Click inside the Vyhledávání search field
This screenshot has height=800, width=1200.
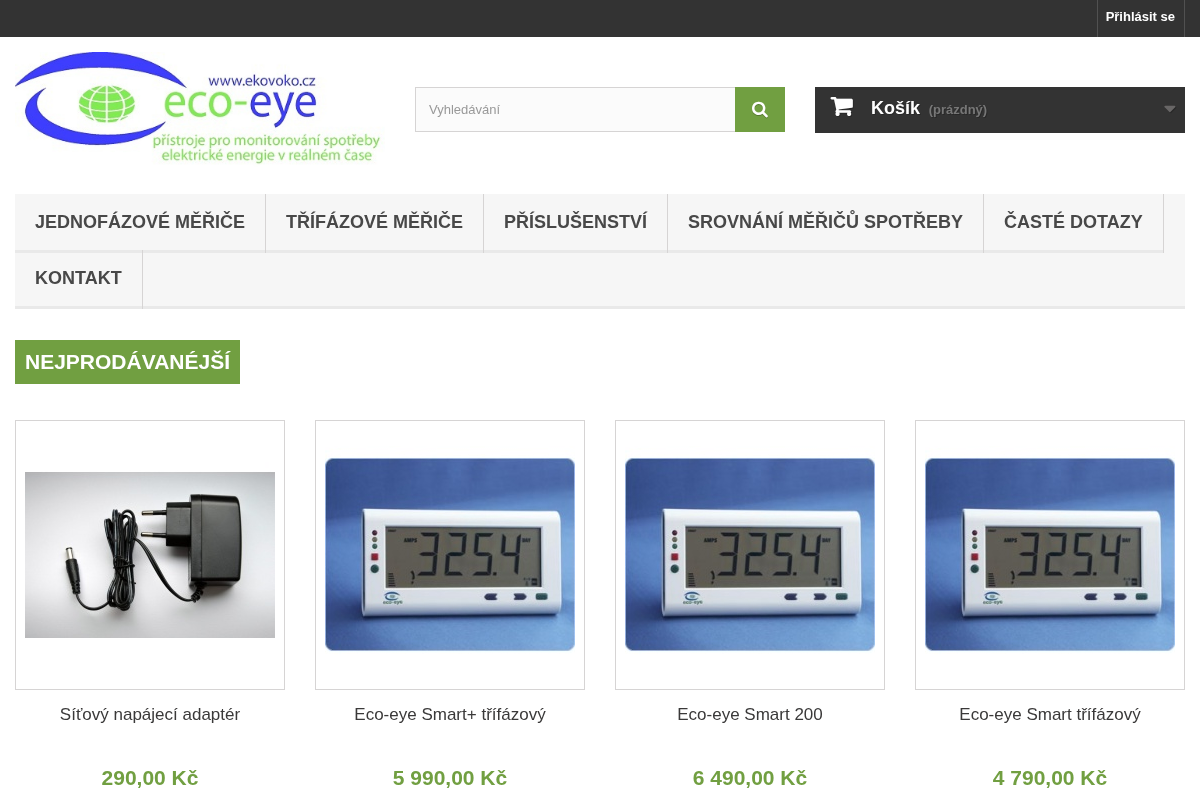[575, 109]
